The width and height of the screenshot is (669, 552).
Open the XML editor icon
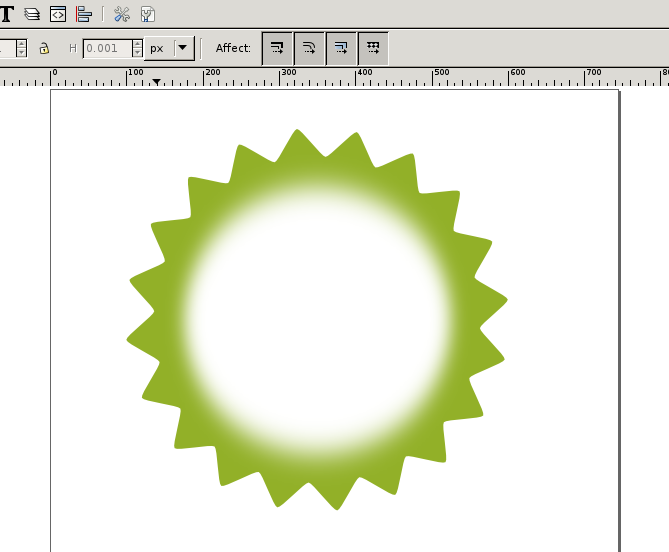click(x=58, y=14)
